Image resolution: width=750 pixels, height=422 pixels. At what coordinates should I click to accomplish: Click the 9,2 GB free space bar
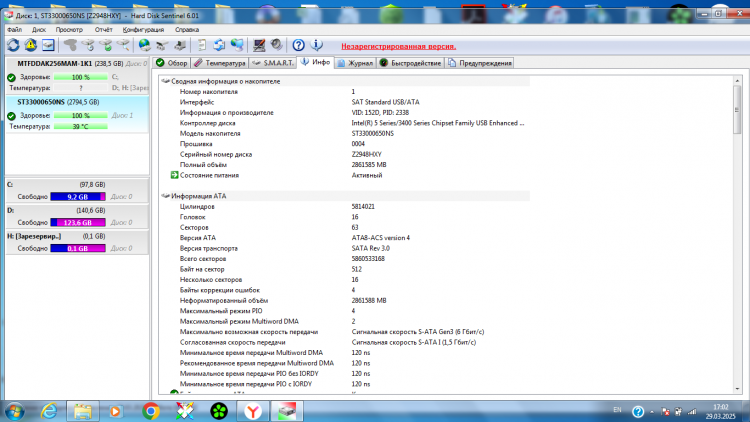[x=78, y=197]
